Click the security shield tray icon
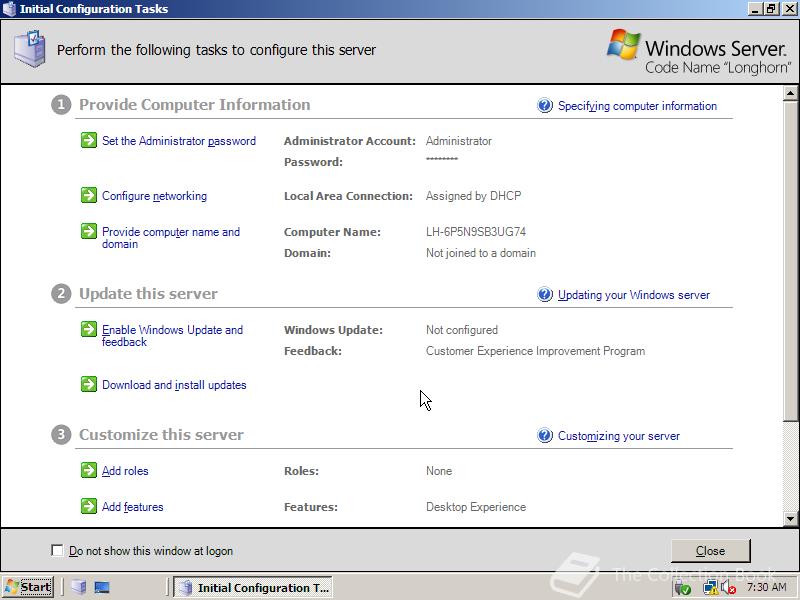The width and height of the screenshot is (800, 600). [x=683, y=588]
